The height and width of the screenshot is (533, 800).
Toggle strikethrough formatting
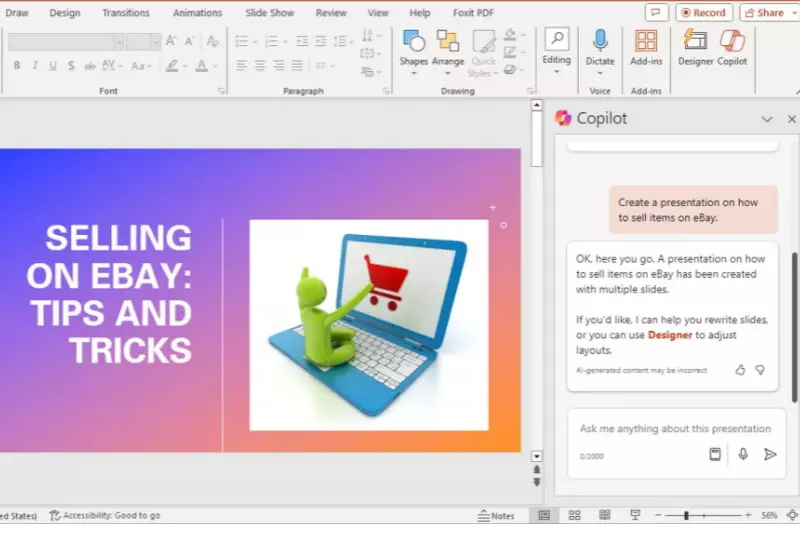coord(89,66)
